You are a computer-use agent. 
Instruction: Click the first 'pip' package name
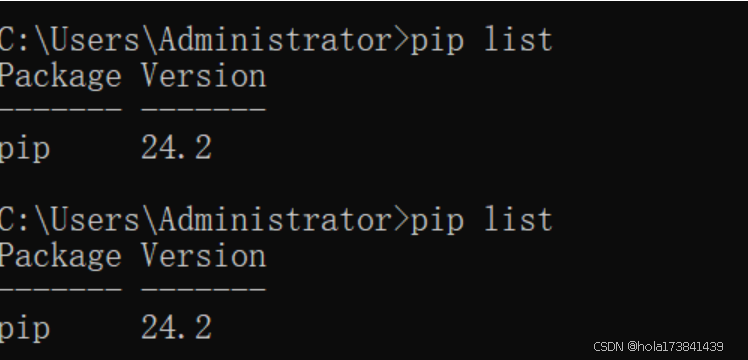coord(25,149)
